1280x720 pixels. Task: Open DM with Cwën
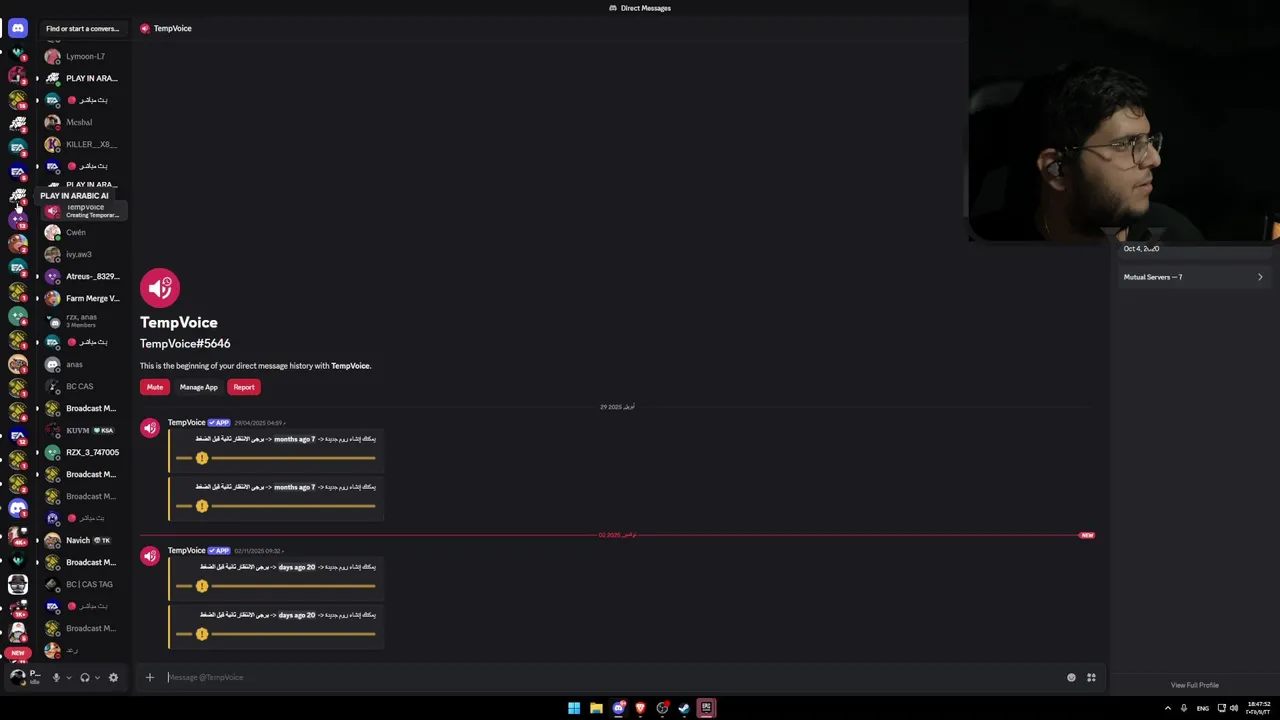(x=84, y=232)
